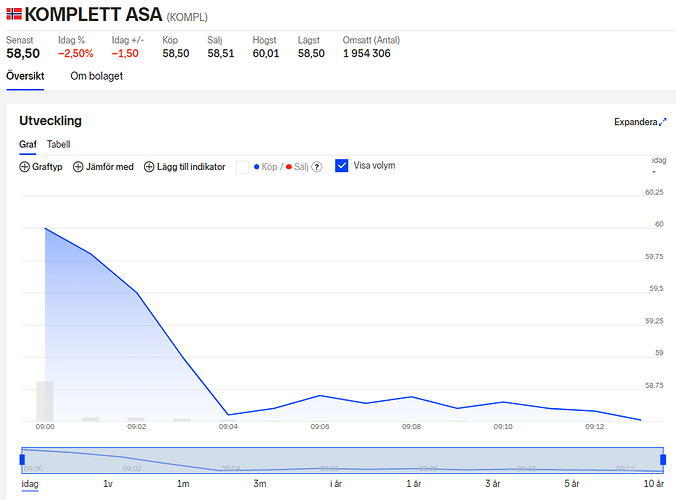This screenshot has height=500, width=676.
Task: Click the plus icon beside Jämför med
Action: [x=78, y=167]
